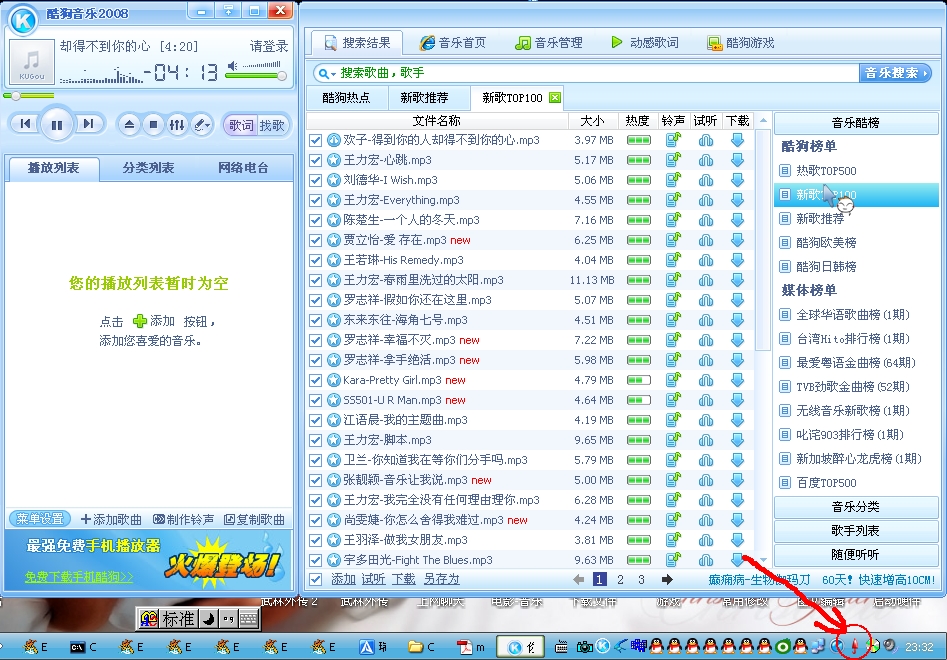Go to 音乐首页 tab

click(x=453, y=43)
